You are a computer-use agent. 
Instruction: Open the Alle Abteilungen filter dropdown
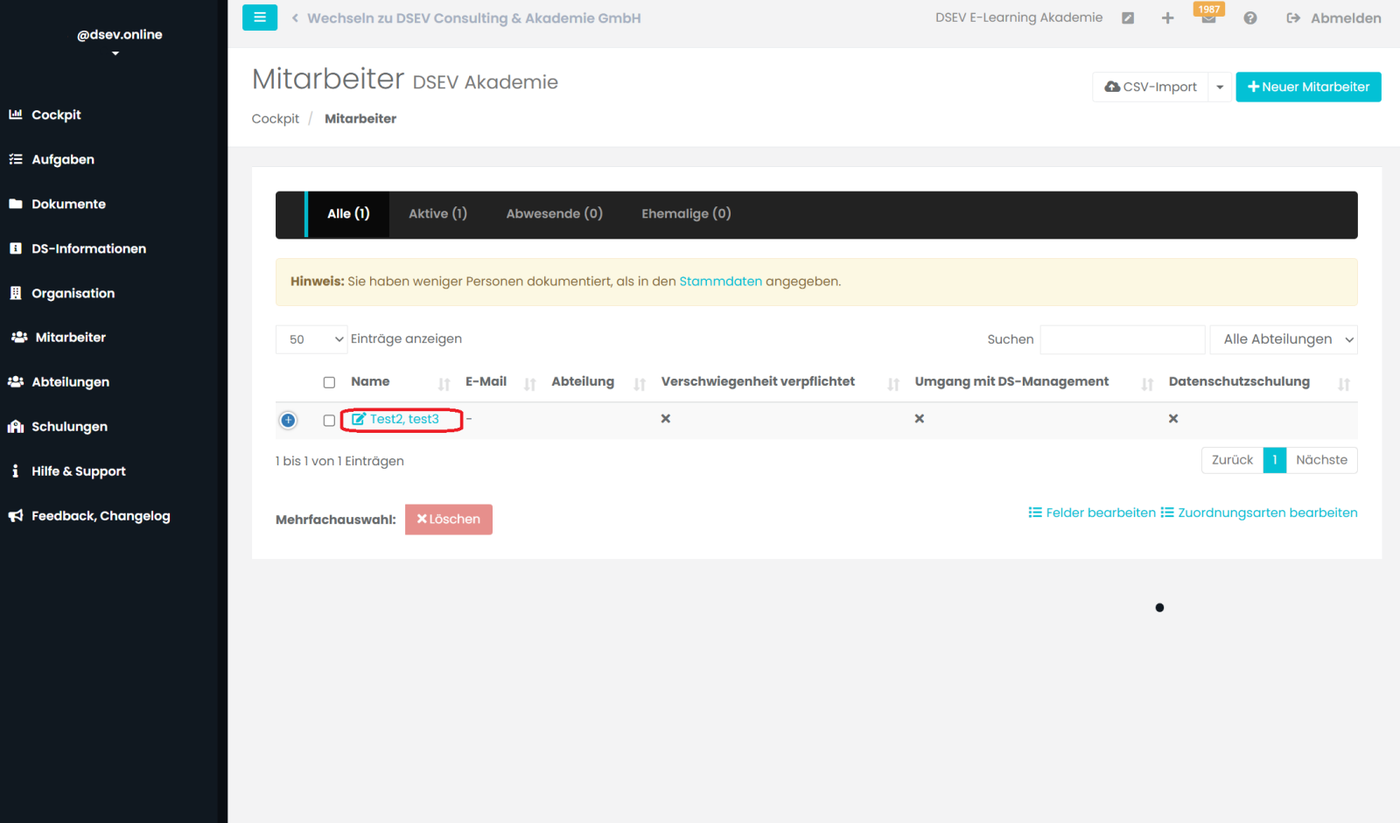point(1284,339)
